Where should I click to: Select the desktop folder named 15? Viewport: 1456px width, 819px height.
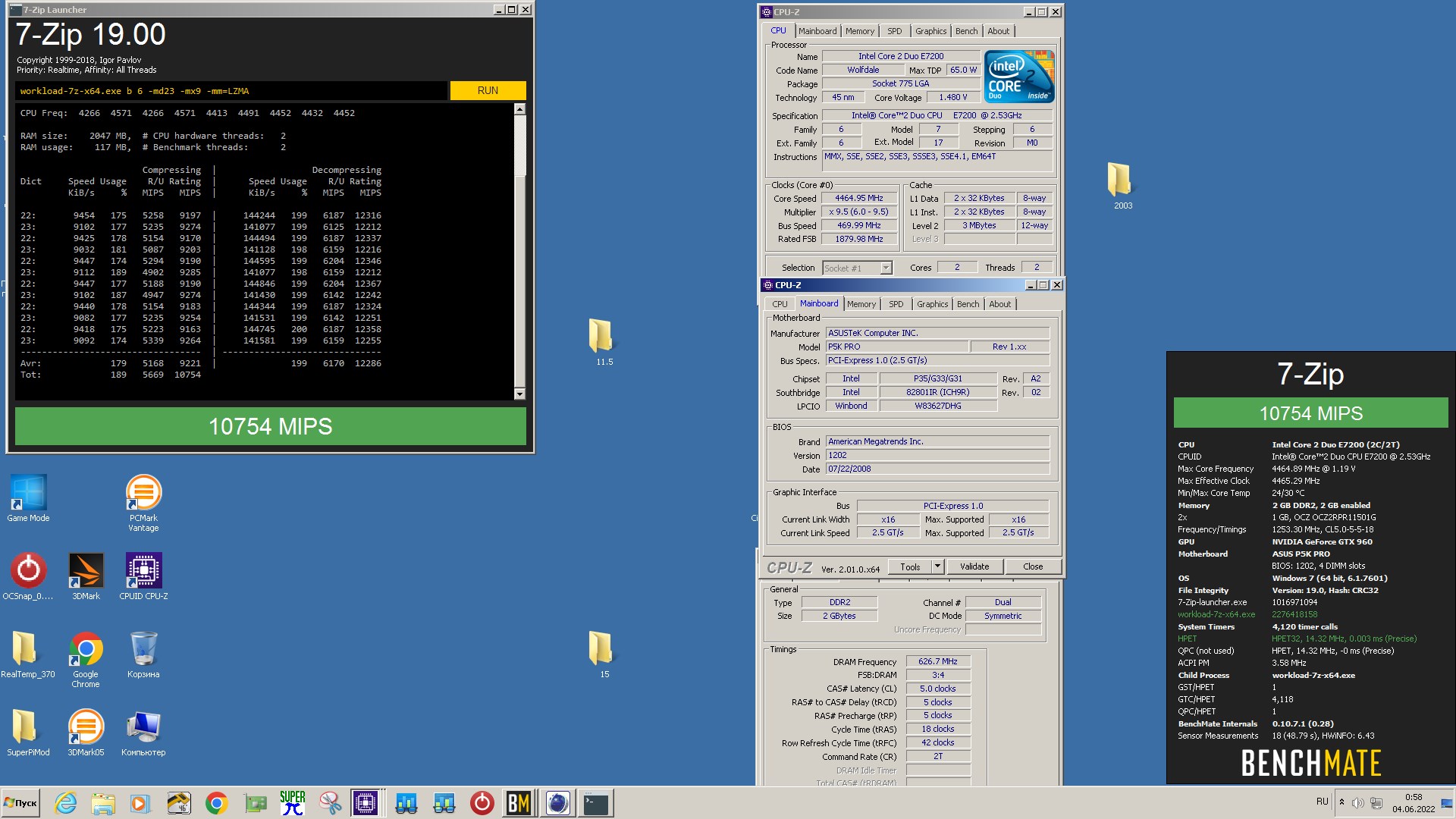click(604, 654)
